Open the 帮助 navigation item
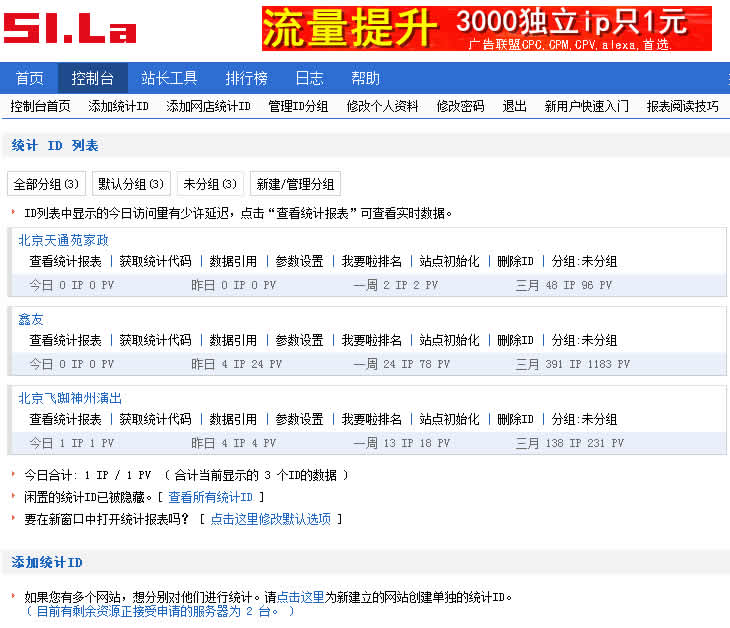Screen dimensions: 730x628 tap(365, 78)
